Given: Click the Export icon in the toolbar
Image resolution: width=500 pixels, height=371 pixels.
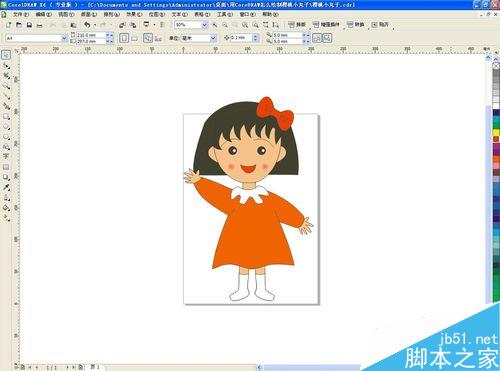Looking at the screenshot, I should click(133, 25).
